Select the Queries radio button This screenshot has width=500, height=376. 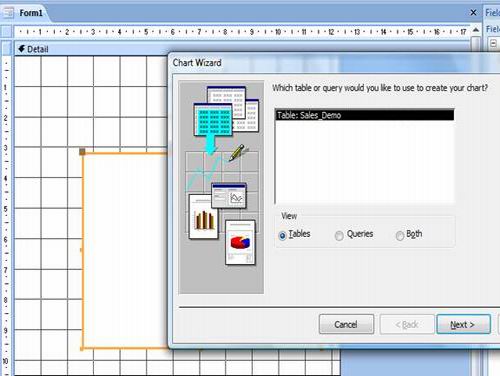[x=339, y=235]
